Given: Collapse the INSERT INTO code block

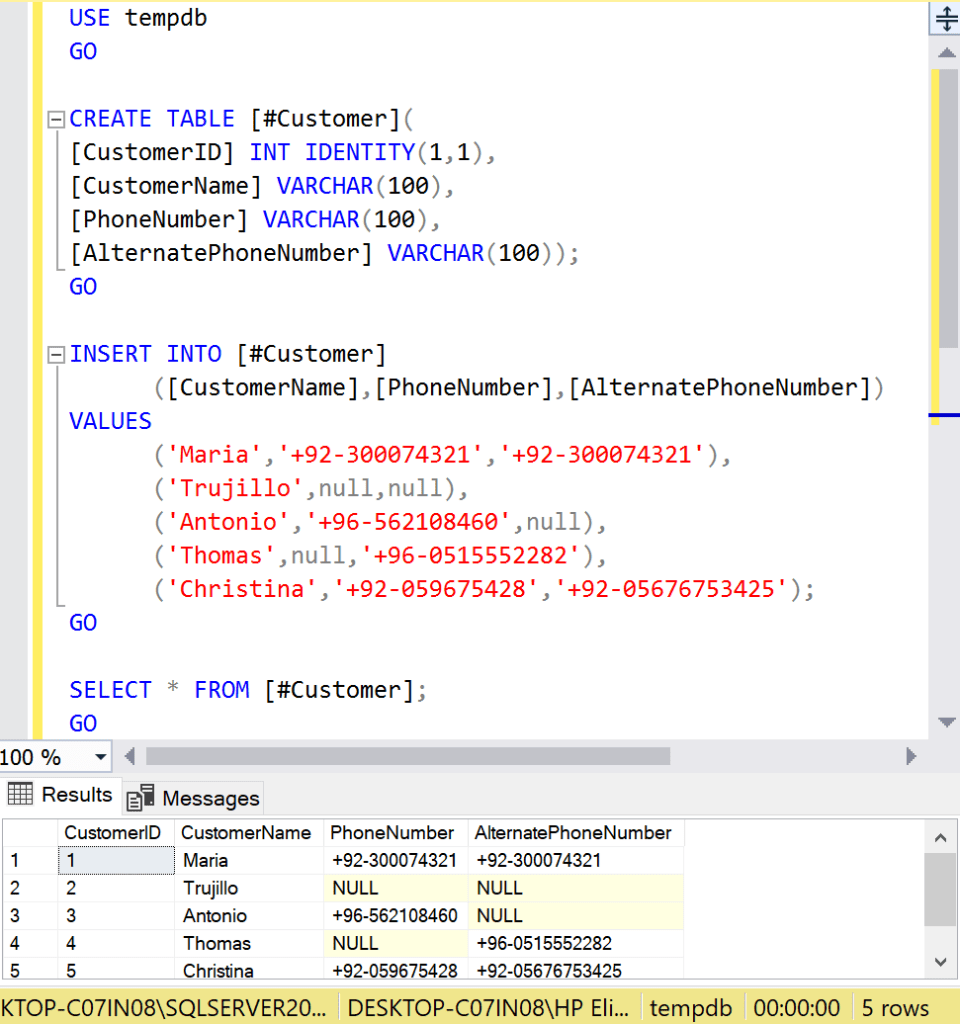Looking at the screenshot, I should 56,354.
